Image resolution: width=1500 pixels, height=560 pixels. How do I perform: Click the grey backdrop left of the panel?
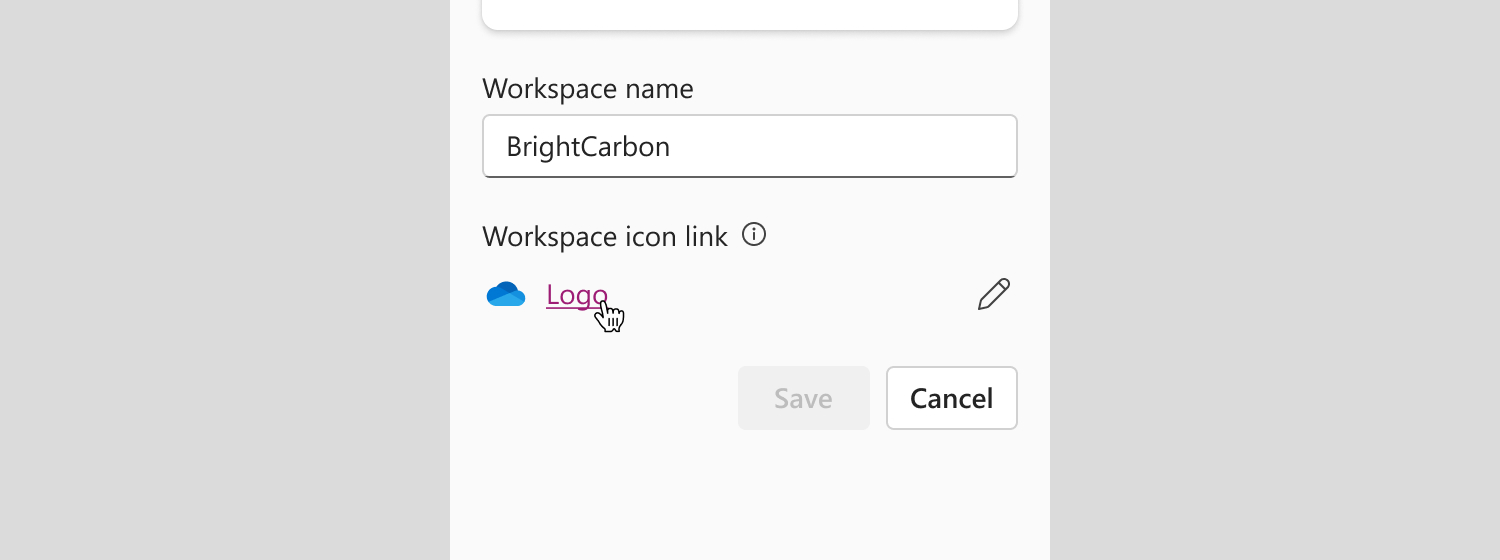point(225,280)
